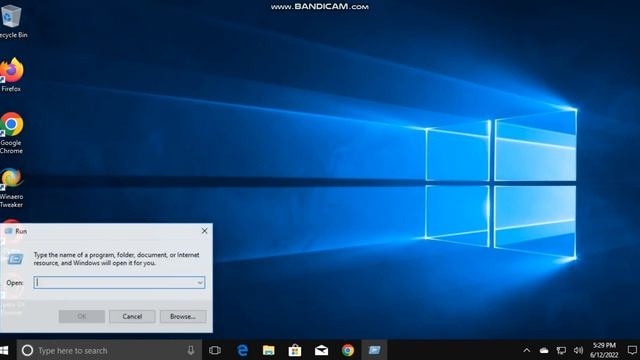Image resolution: width=640 pixels, height=360 pixels.
Task: Select the Google Chrome desktop shortcut
Action: [11, 133]
